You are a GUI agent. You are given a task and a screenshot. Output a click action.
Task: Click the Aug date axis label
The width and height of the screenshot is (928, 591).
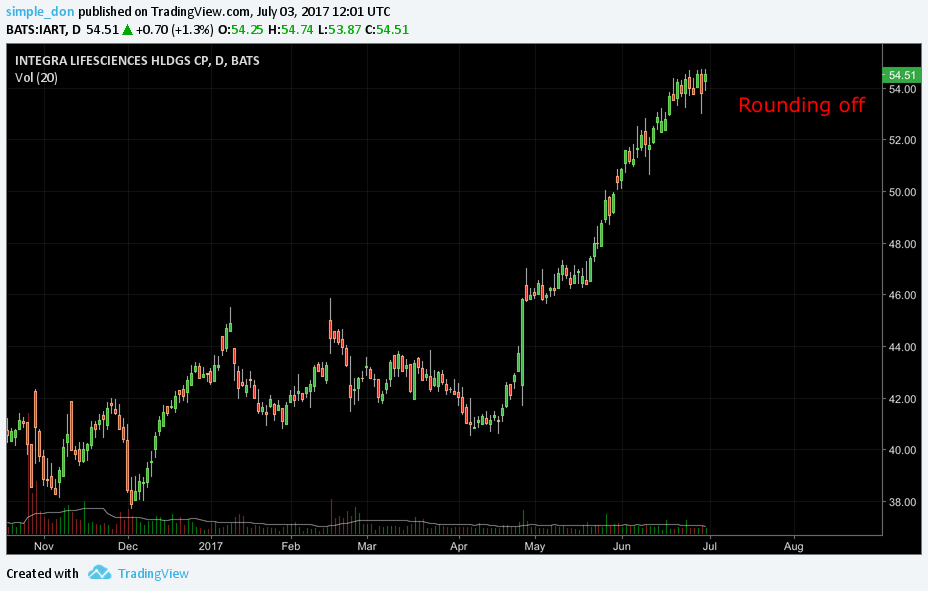click(794, 546)
